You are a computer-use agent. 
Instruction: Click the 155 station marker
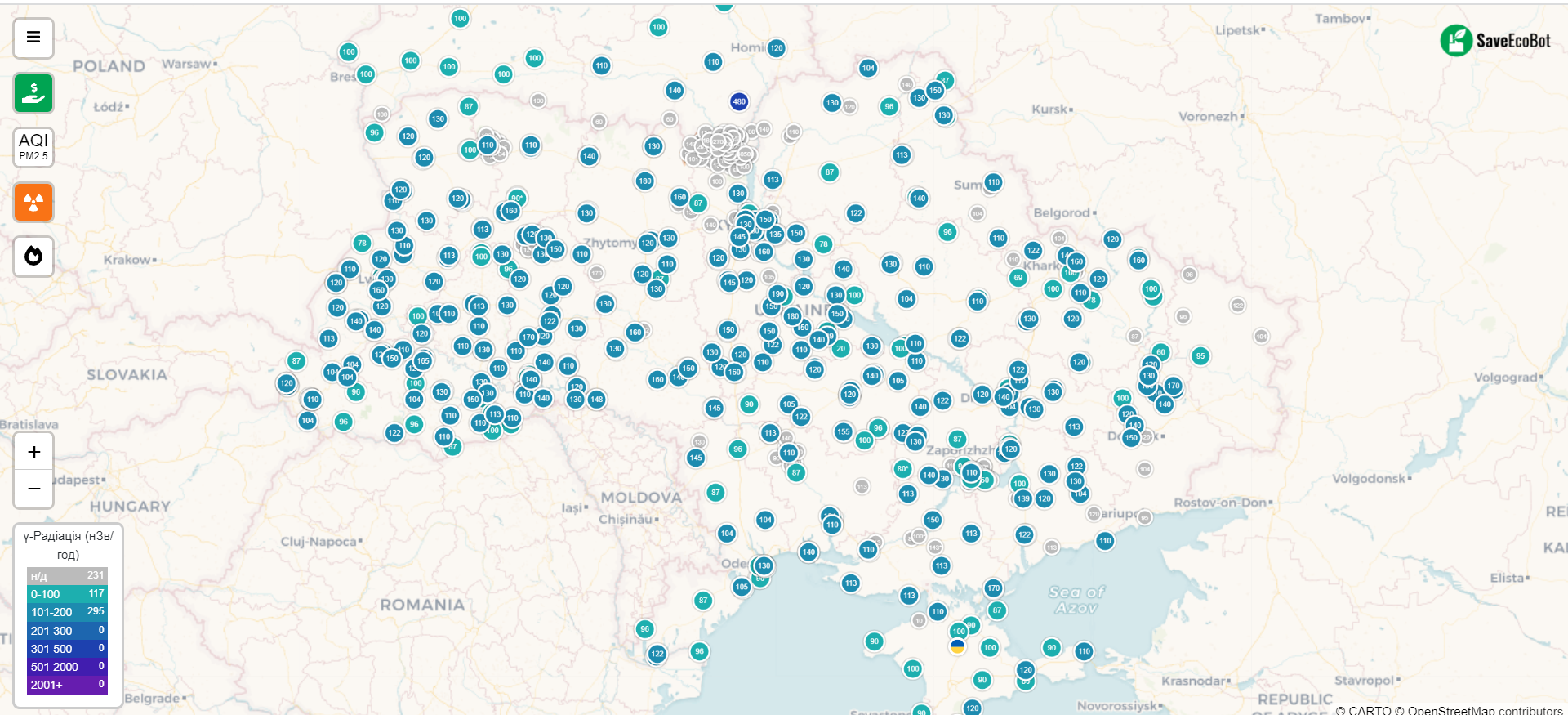844,431
